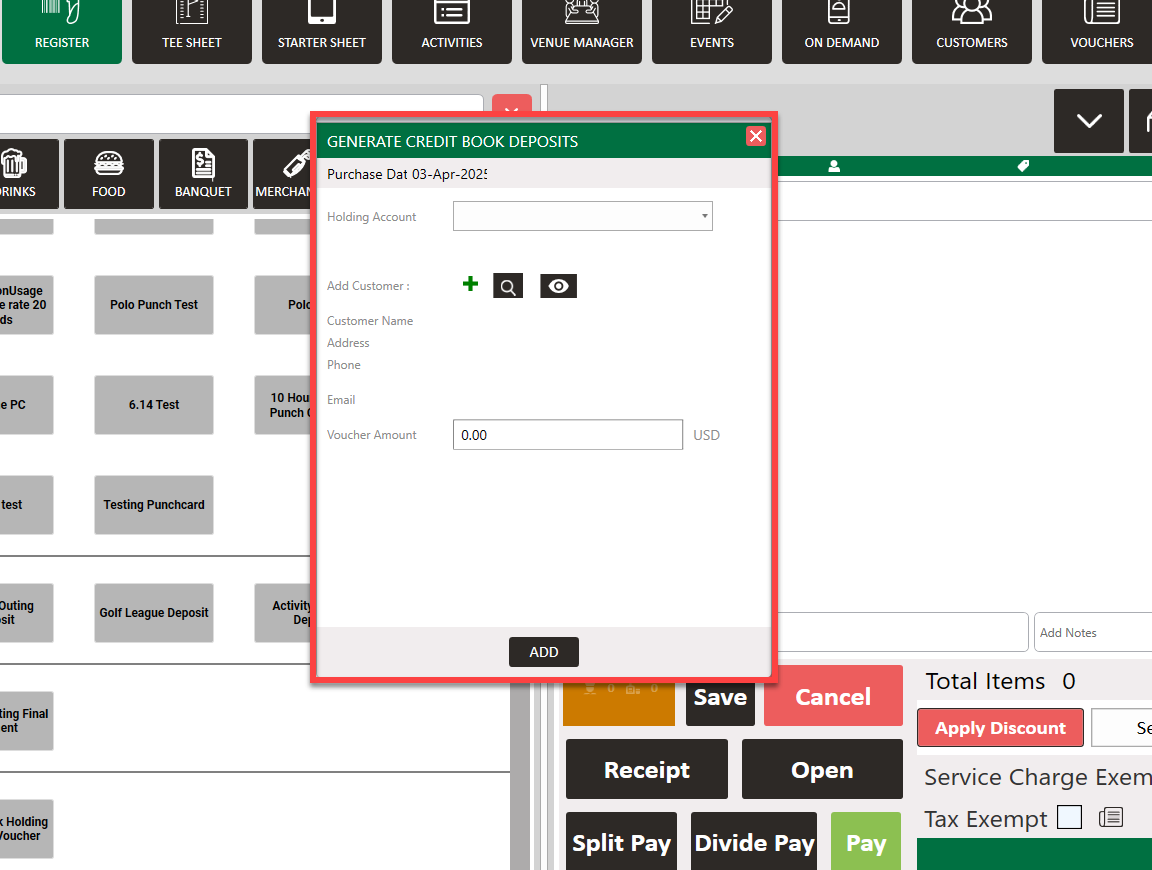Select the Testing Punchcard item
The image size is (1152, 870).
(154, 505)
